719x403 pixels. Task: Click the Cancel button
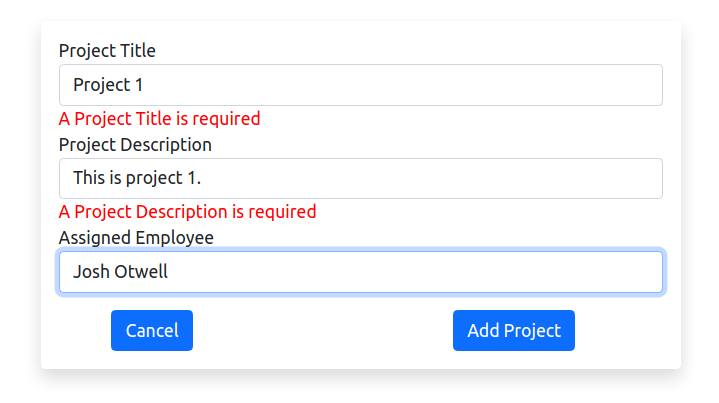pos(152,331)
